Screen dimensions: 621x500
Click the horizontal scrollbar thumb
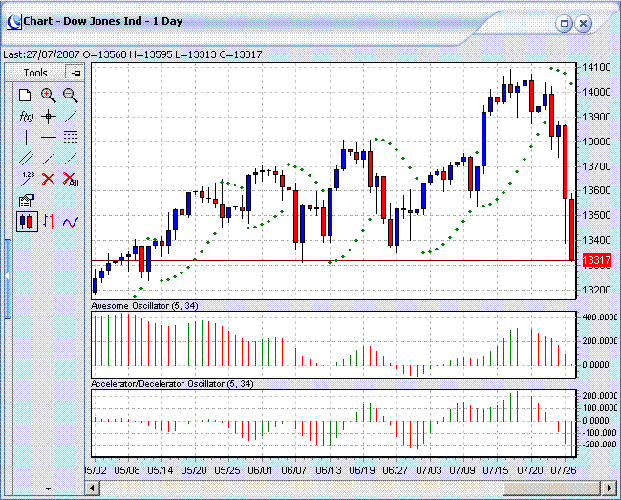tap(552, 488)
